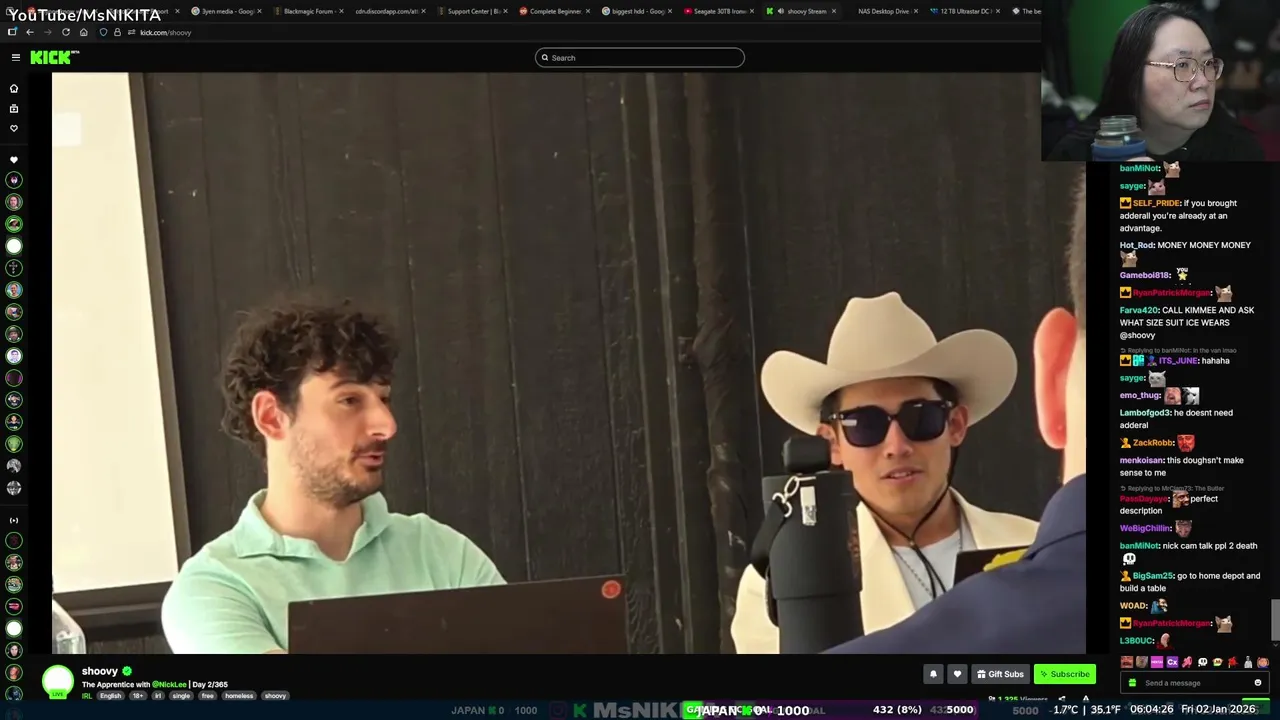This screenshot has height=720, width=1280.
Task: Click the shield icon in address bar
Action: tap(103, 32)
